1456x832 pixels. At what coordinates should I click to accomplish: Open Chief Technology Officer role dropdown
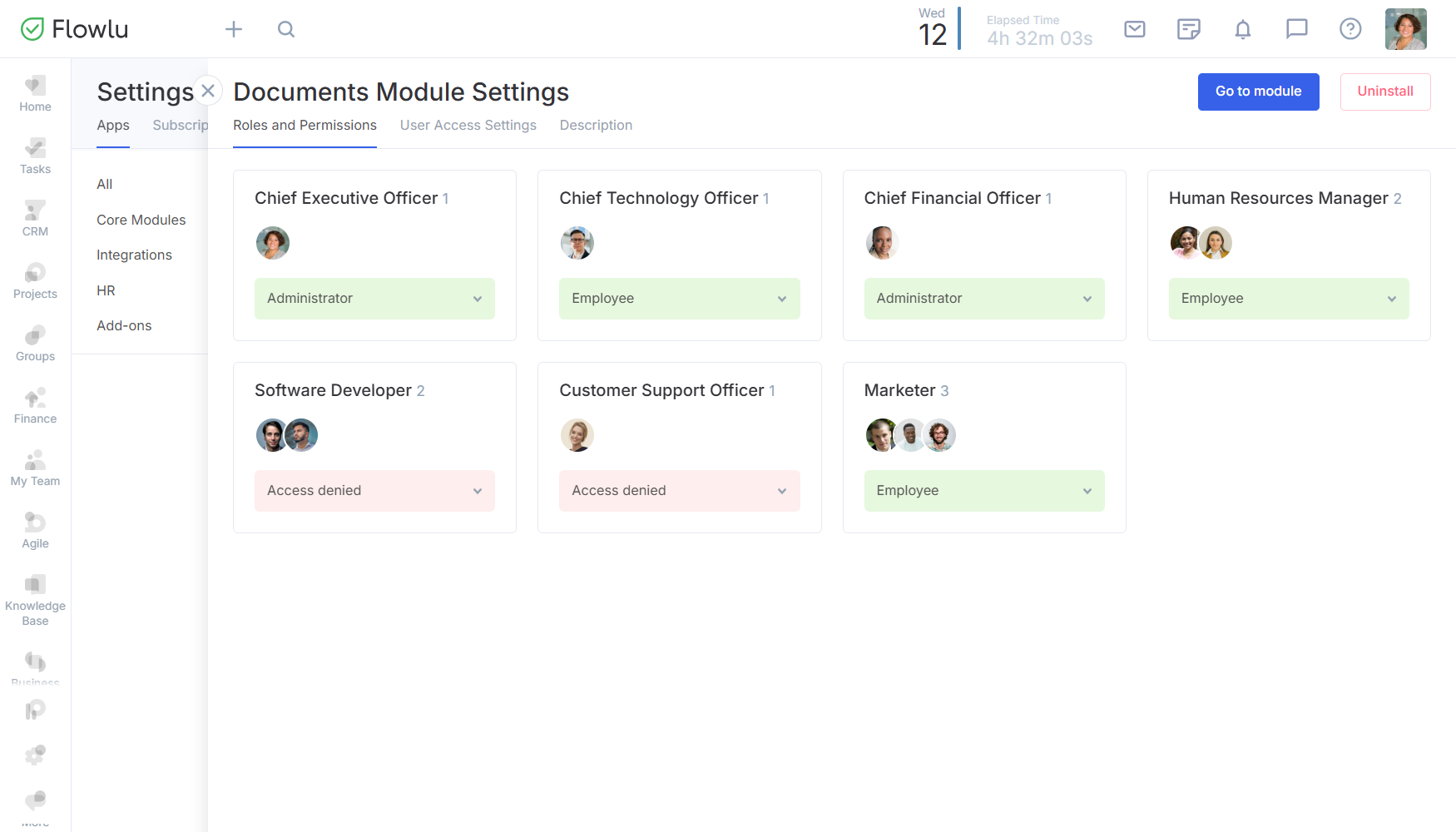coord(679,299)
